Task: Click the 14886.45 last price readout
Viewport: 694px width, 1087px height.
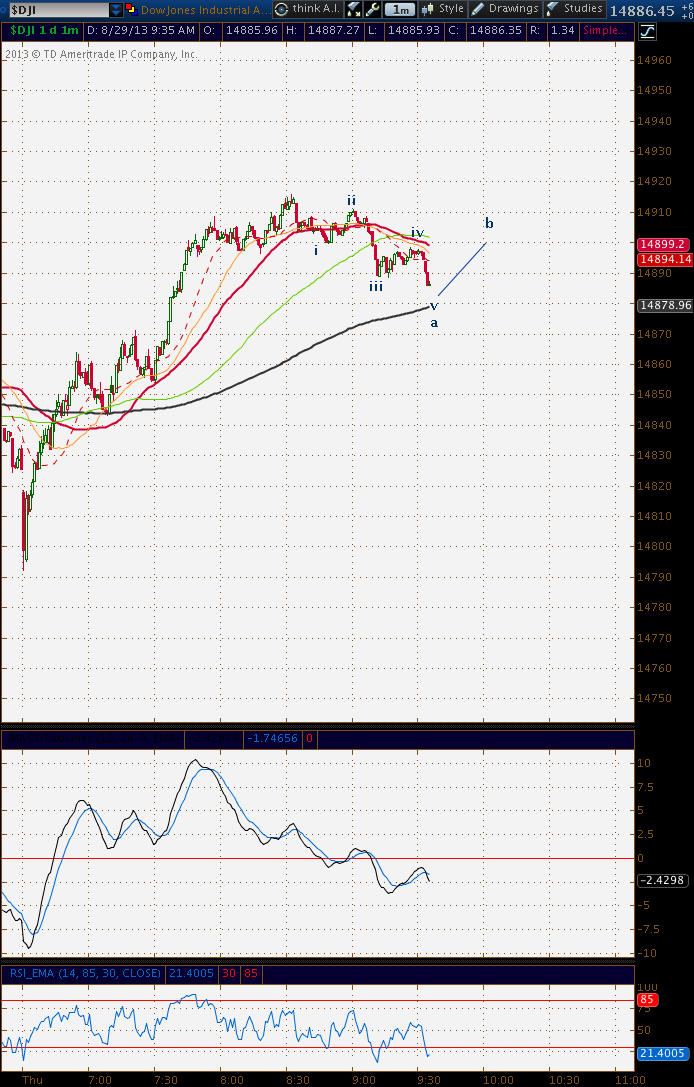Action: (x=642, y=10)
